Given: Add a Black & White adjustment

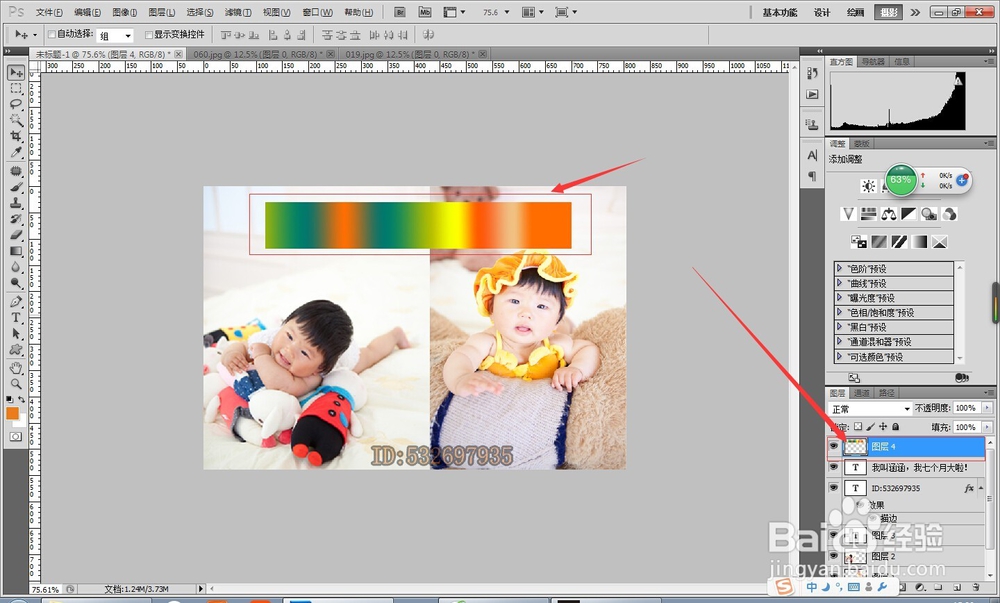Looking at the screenshot, I should click(x=909, y=214).
